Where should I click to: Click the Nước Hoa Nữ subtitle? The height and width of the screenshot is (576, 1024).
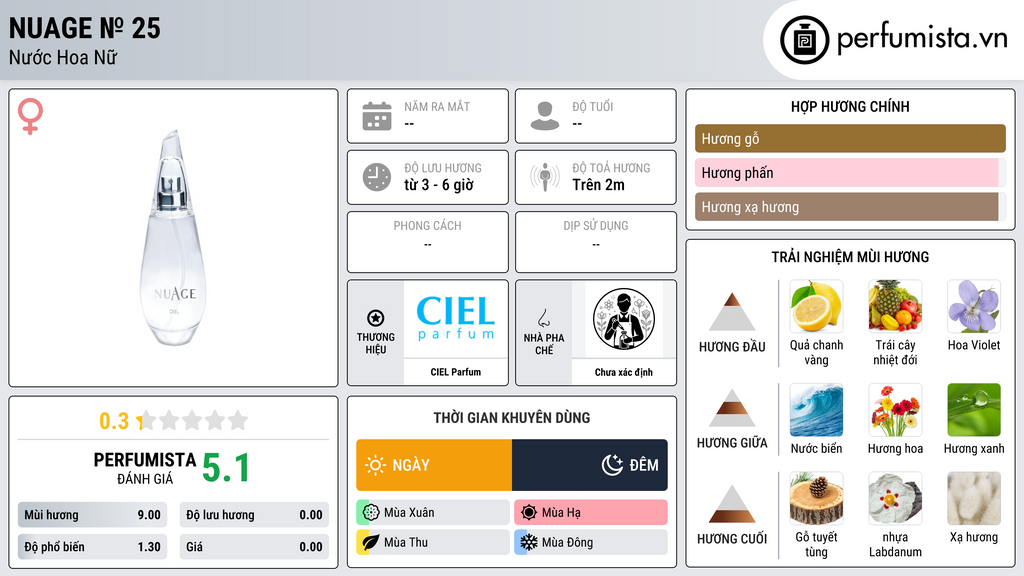pos(63,57)
